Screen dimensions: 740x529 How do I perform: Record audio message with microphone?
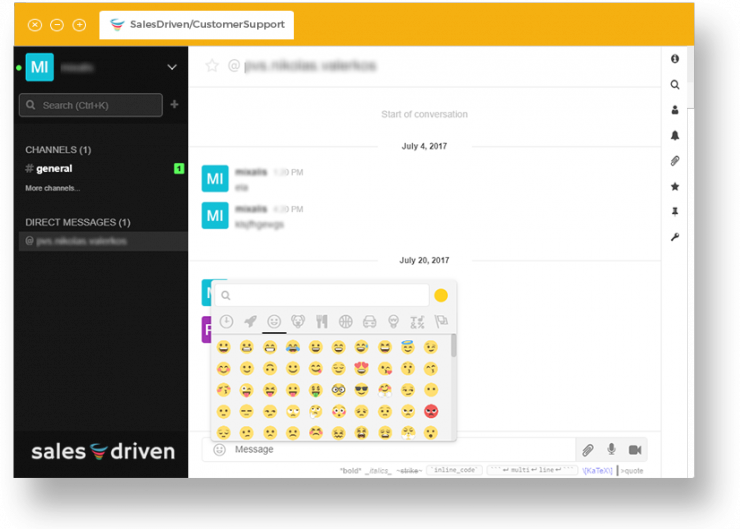pos(611,449)
